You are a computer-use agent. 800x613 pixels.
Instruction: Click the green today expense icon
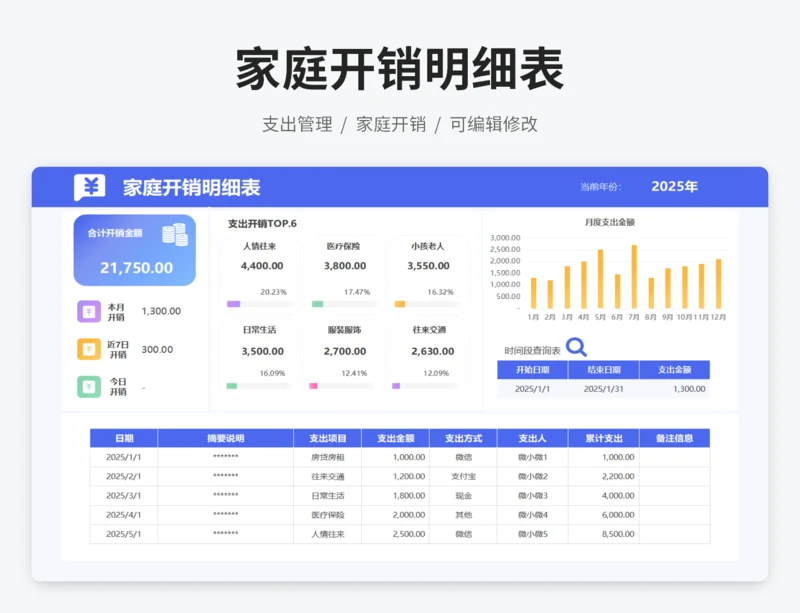pos(89,387)
